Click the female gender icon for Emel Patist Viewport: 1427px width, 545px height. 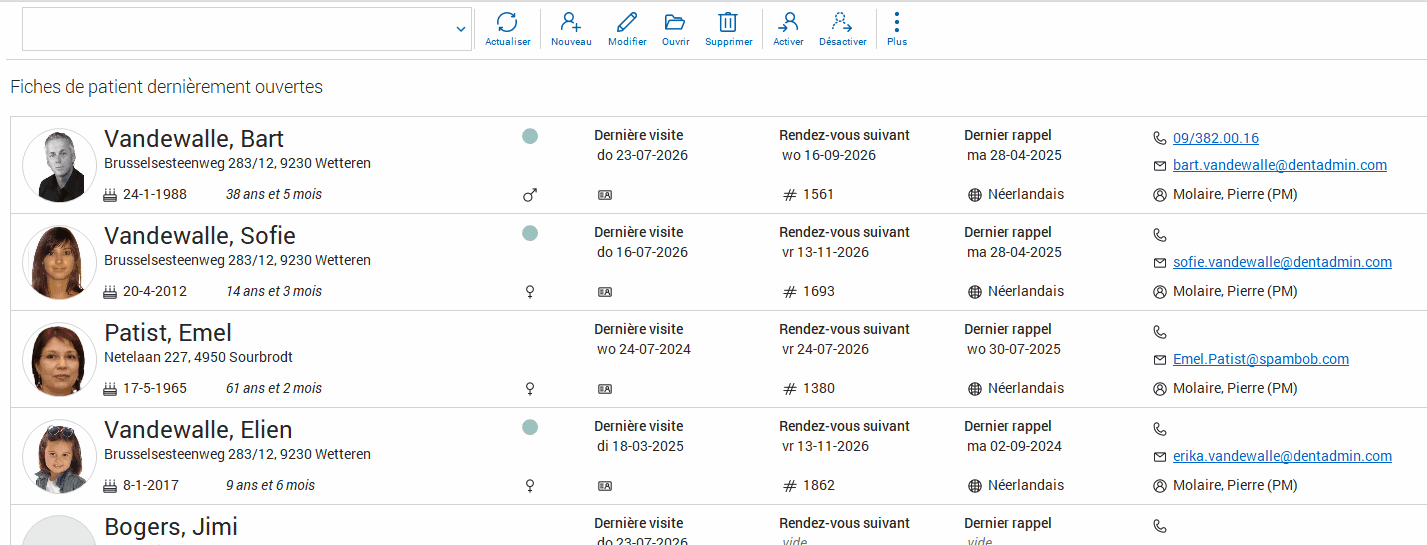click(530, 389)
